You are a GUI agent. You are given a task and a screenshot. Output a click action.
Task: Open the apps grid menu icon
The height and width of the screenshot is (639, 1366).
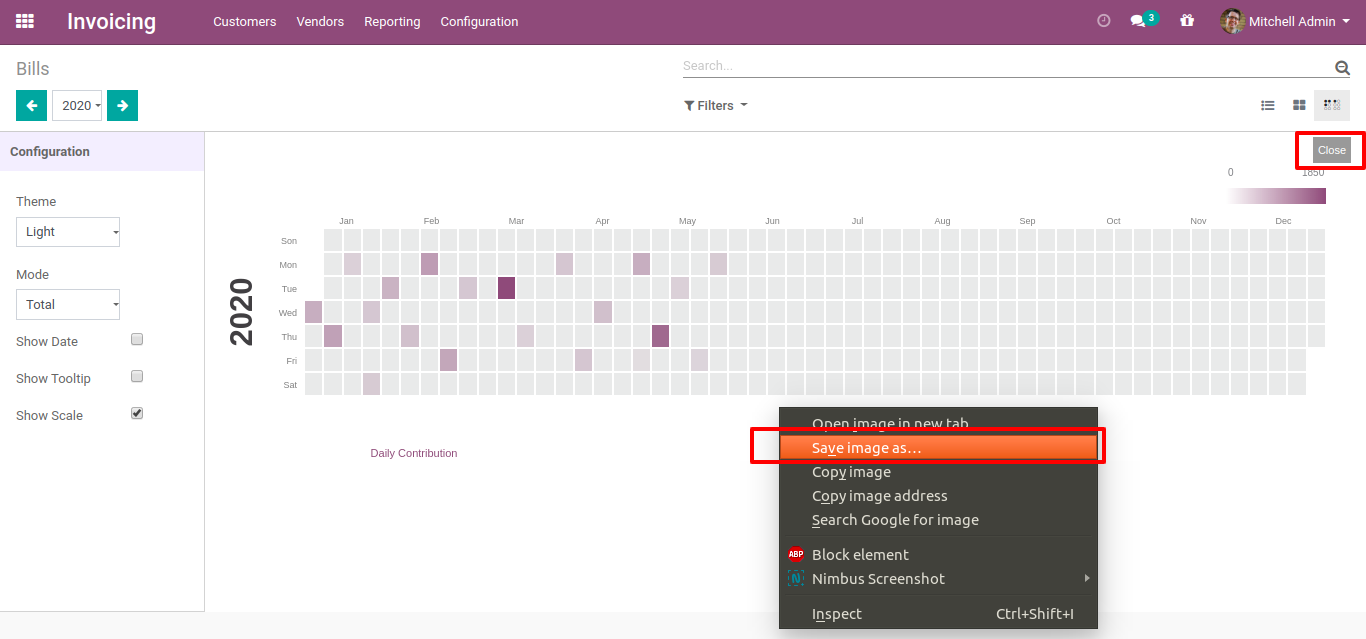coord(25,21)
